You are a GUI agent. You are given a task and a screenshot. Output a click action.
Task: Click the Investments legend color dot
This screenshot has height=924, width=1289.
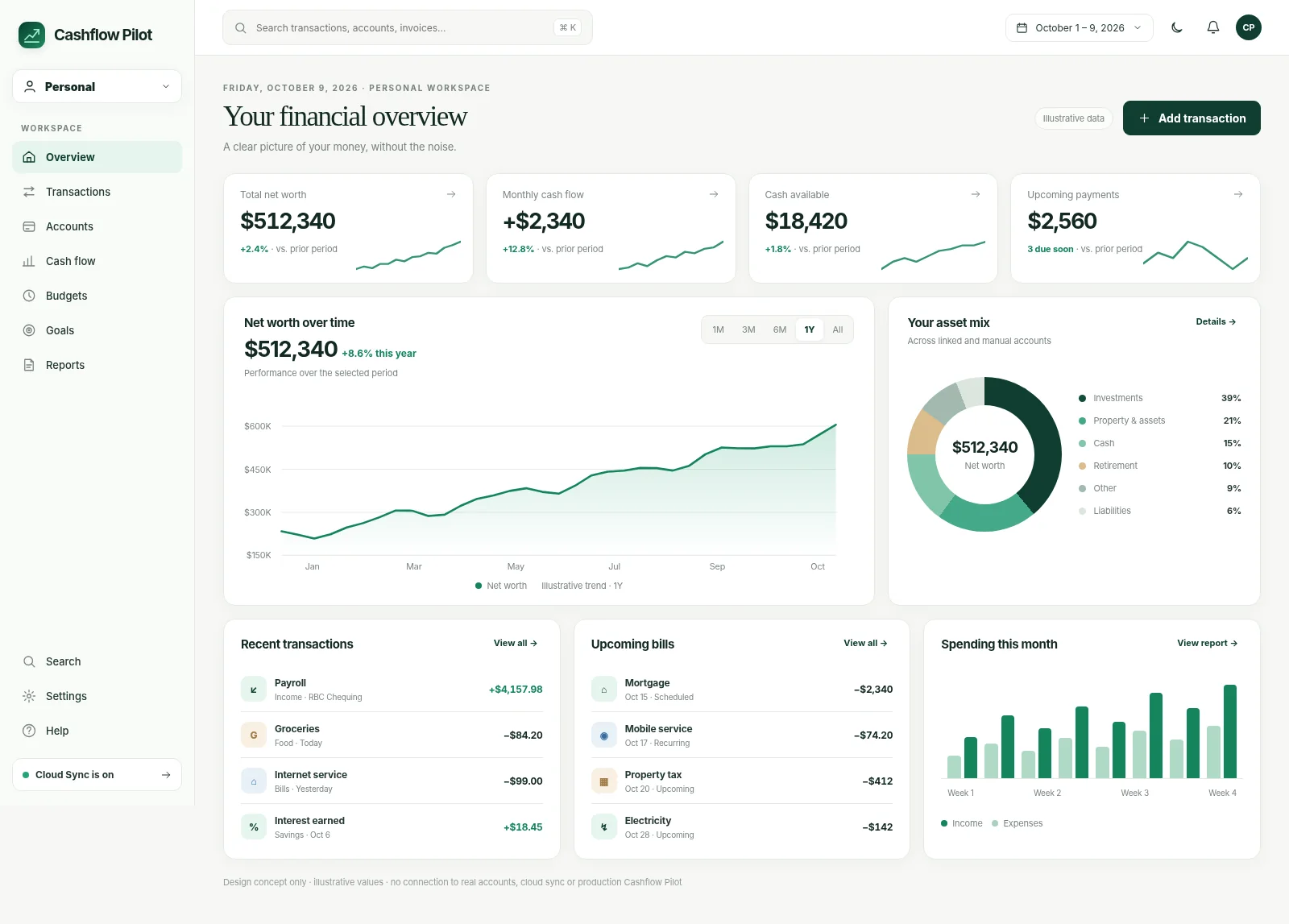point(1082,398)
